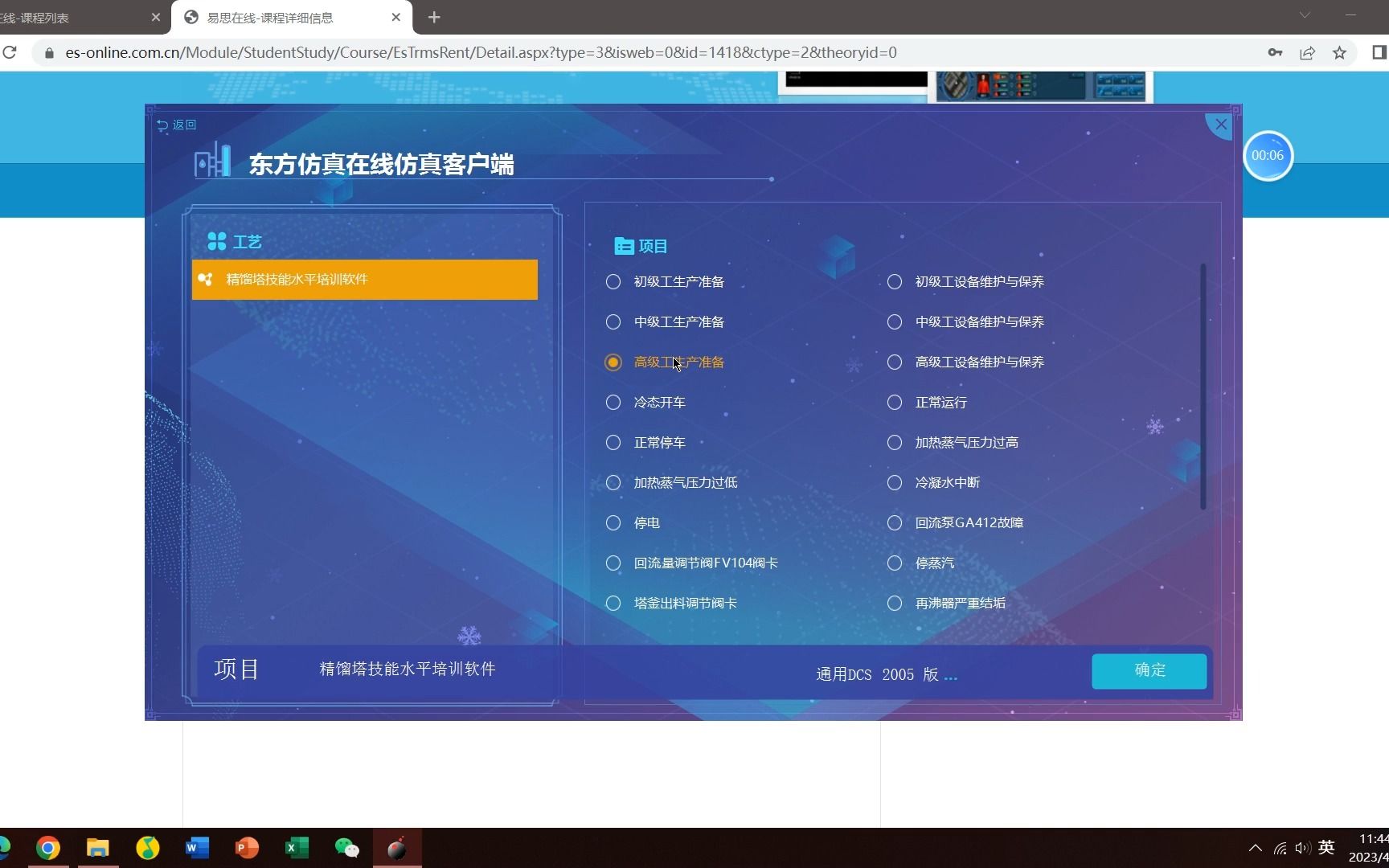The height and width of the screenshot is (868, 1389).
Task: Close the 课程列表 browser tab
Action: tap(156, 17)
